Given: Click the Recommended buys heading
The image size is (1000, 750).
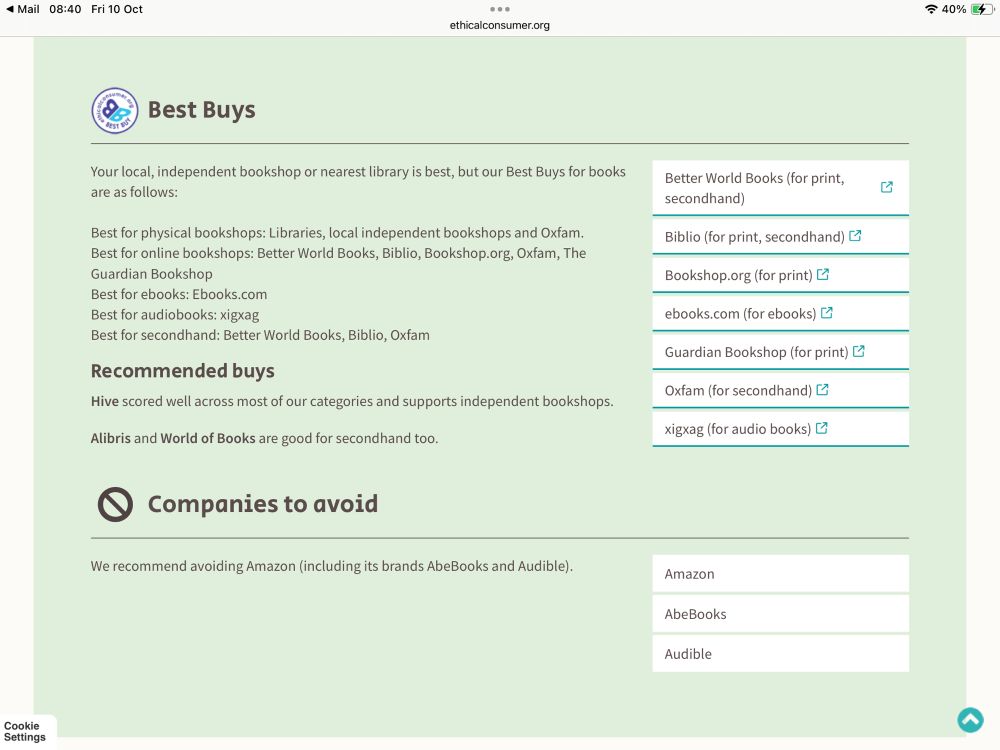Looking at the screenshot, I should pyautogui.click(x=182, y=371).
